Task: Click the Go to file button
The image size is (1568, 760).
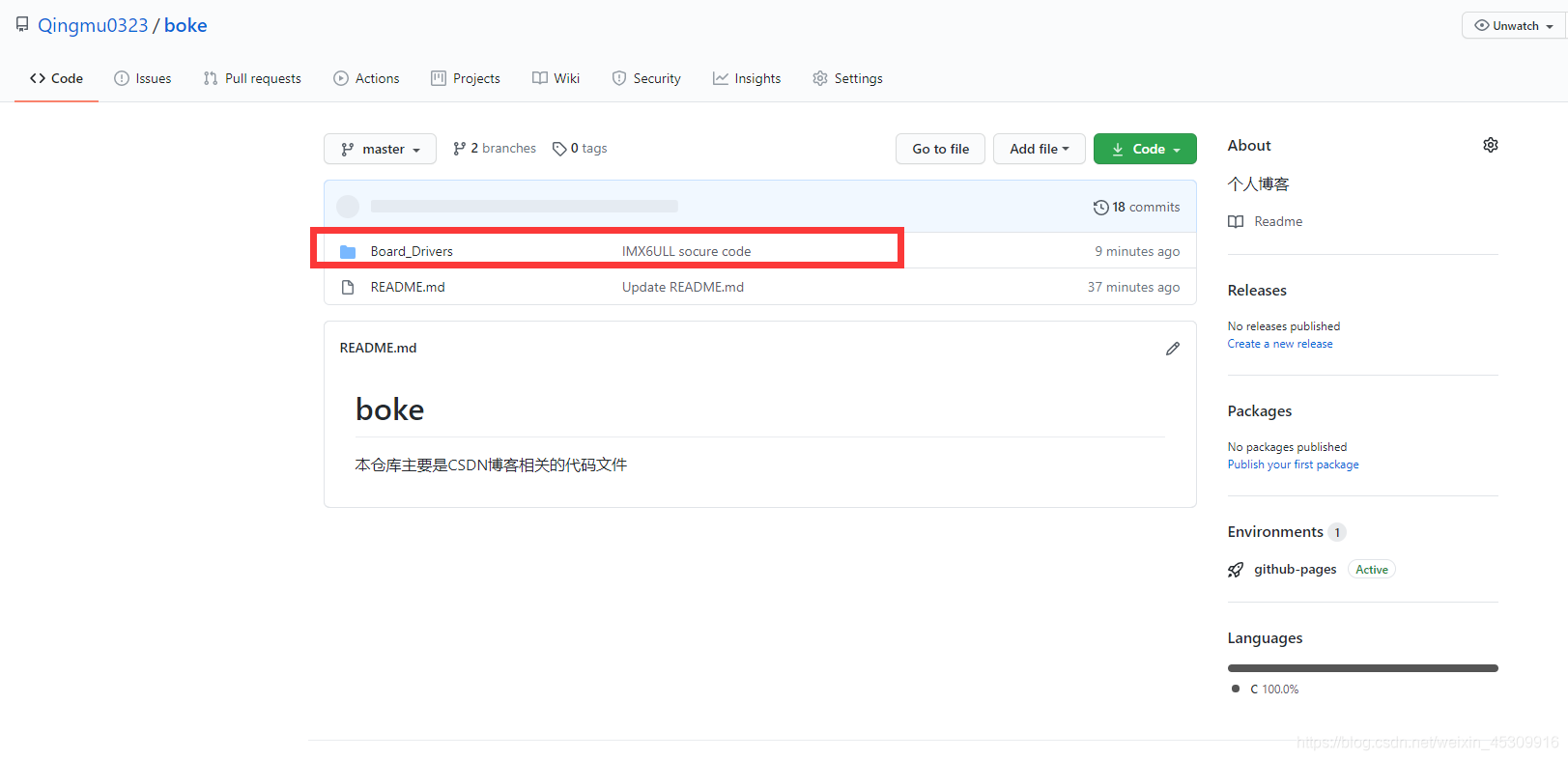Action: [940, 149]
